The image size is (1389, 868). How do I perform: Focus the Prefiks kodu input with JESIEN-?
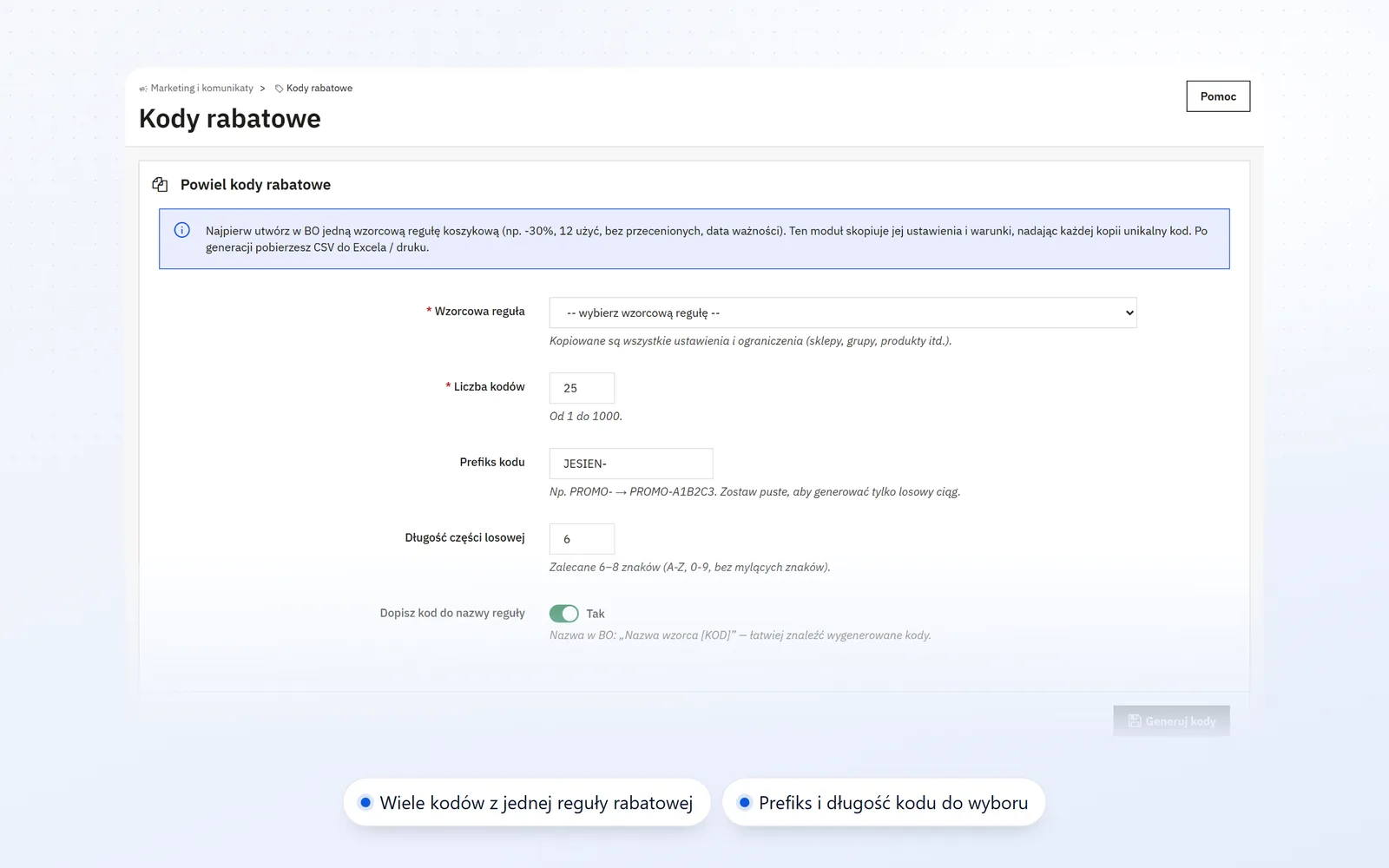(x=631, y=464)
